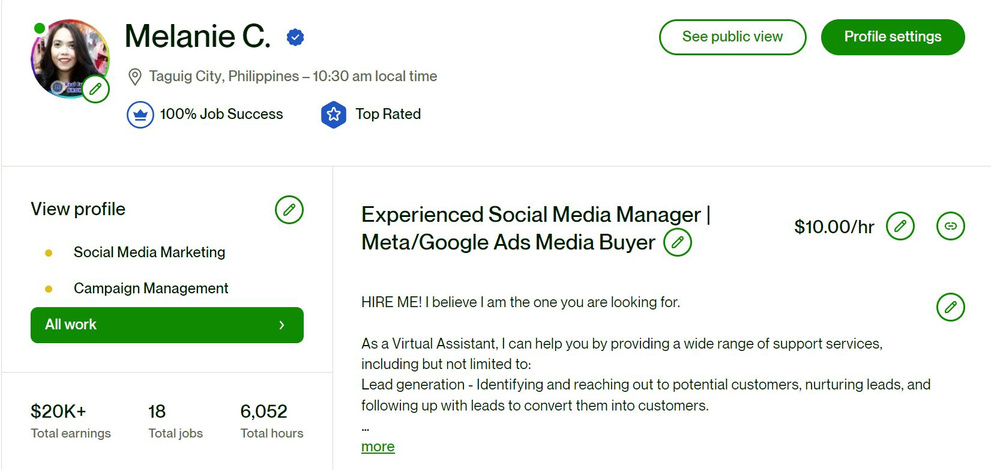
Task: Select the Social Media Marketing profile
Action: [x=149, y=253]
